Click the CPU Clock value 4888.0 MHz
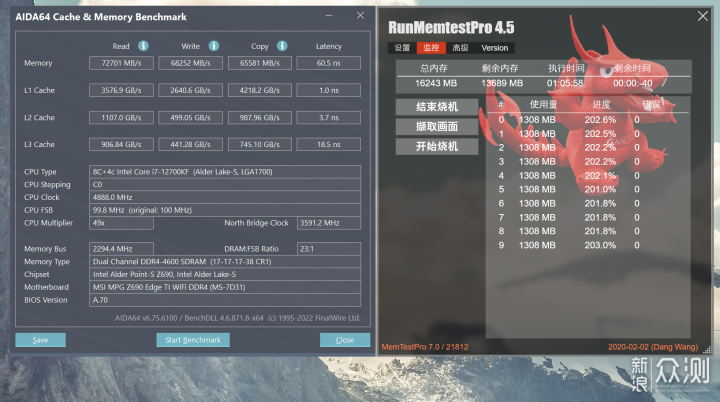The width and height of the screenshot is (720, 402). pyautogui.click(x=225, y=198)
